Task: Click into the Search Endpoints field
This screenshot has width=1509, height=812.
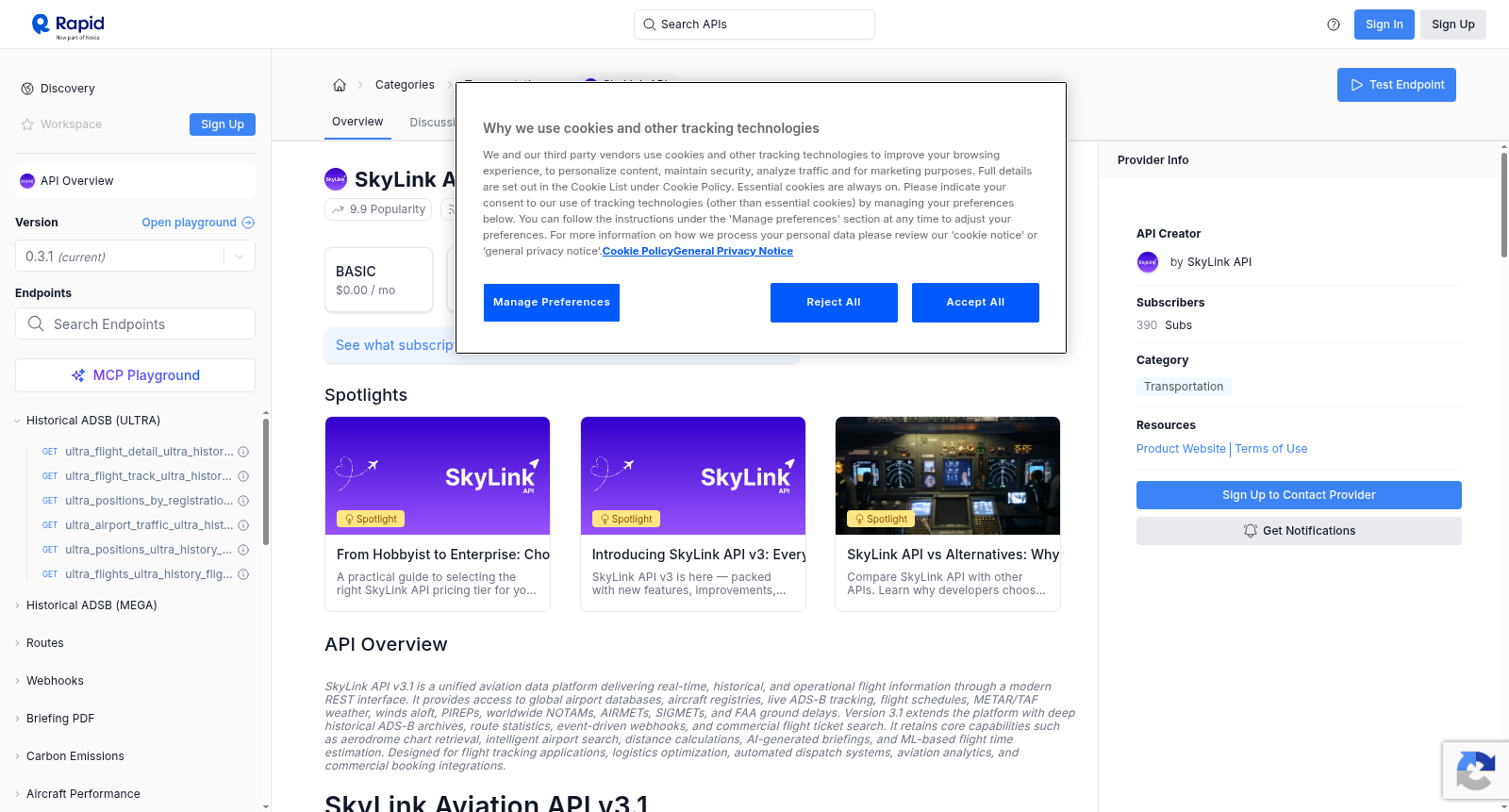Action: [135, 323]
